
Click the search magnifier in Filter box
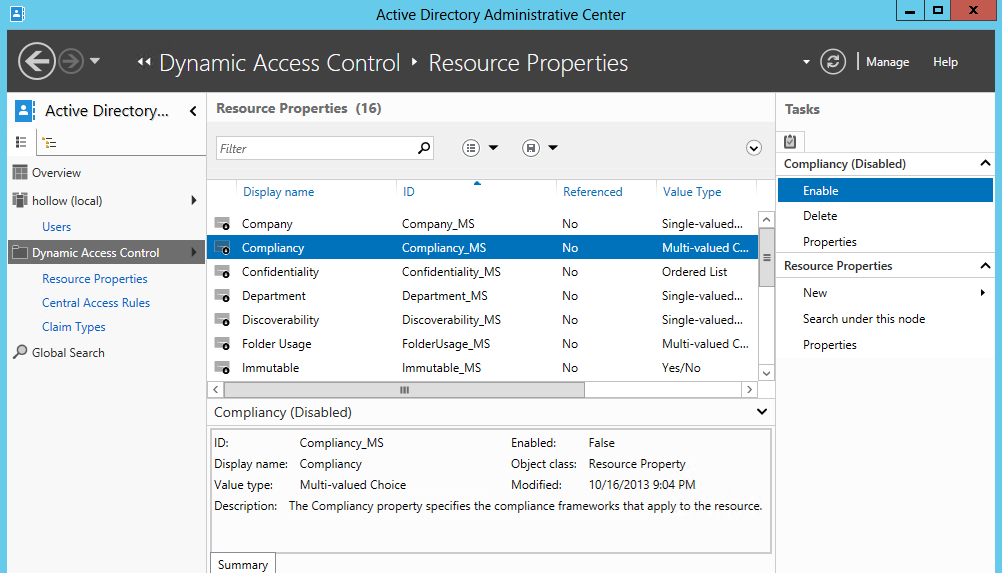424,148
